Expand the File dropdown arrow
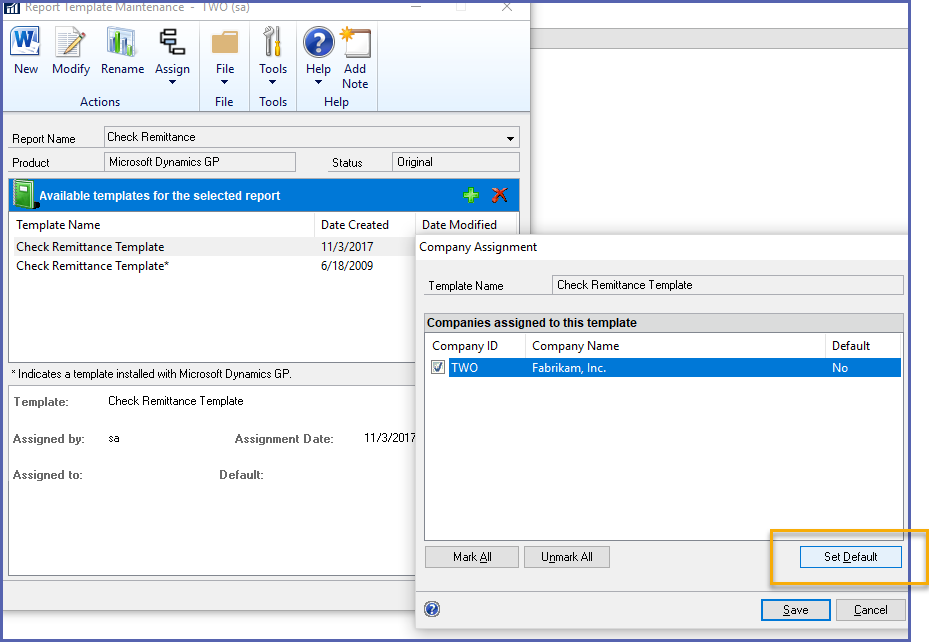This screenshot has height=642, width=929. point(225,82)
